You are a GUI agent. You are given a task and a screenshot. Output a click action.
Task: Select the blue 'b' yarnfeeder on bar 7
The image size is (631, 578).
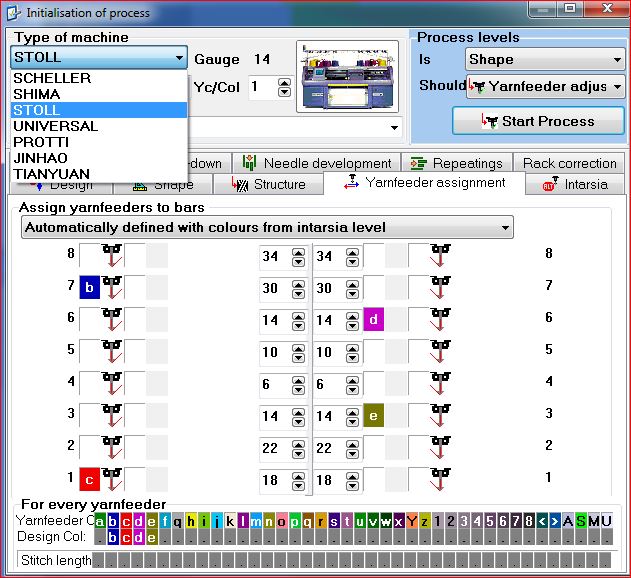[x=90, y=289]
